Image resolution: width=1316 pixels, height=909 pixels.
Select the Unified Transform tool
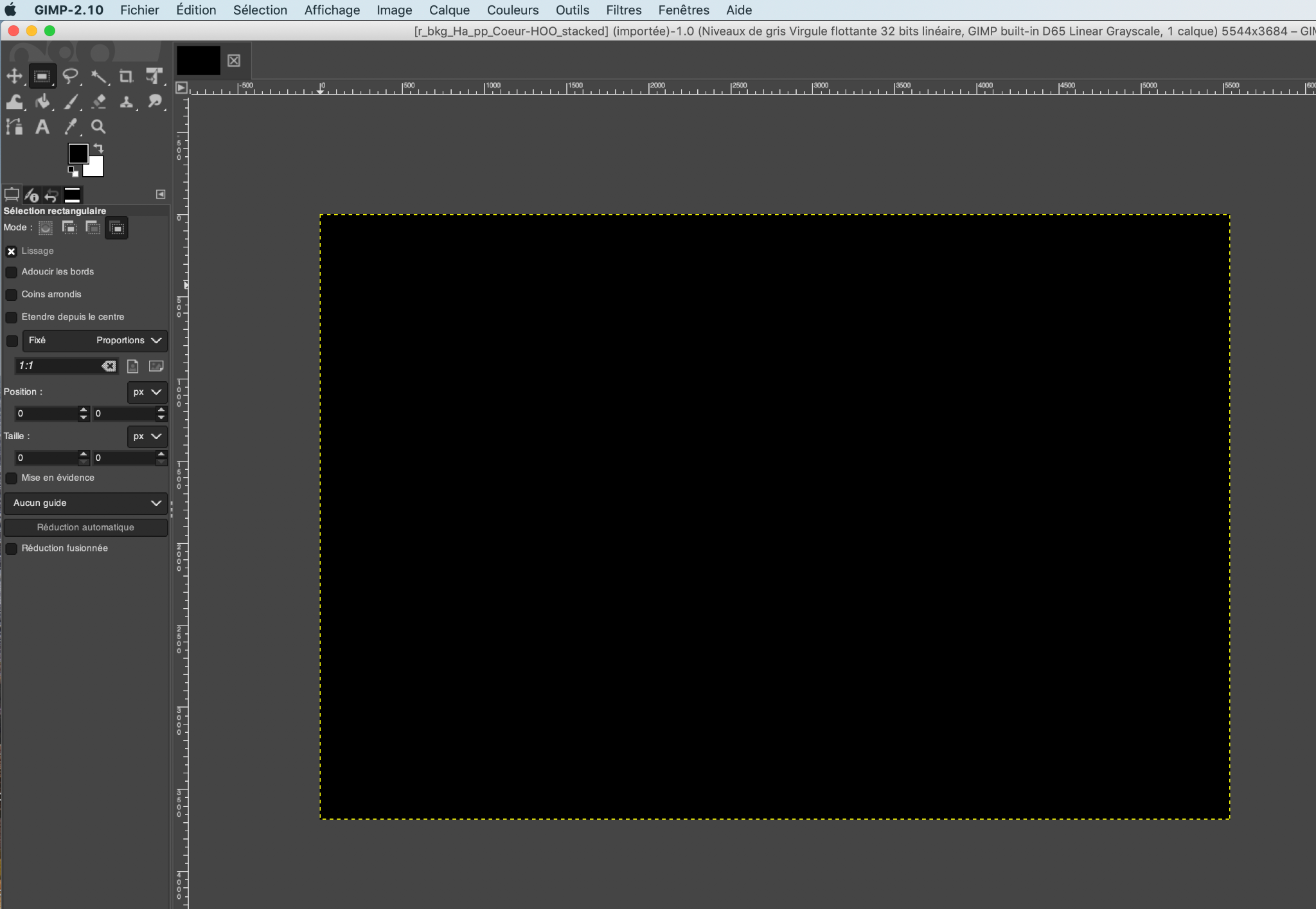154,76
